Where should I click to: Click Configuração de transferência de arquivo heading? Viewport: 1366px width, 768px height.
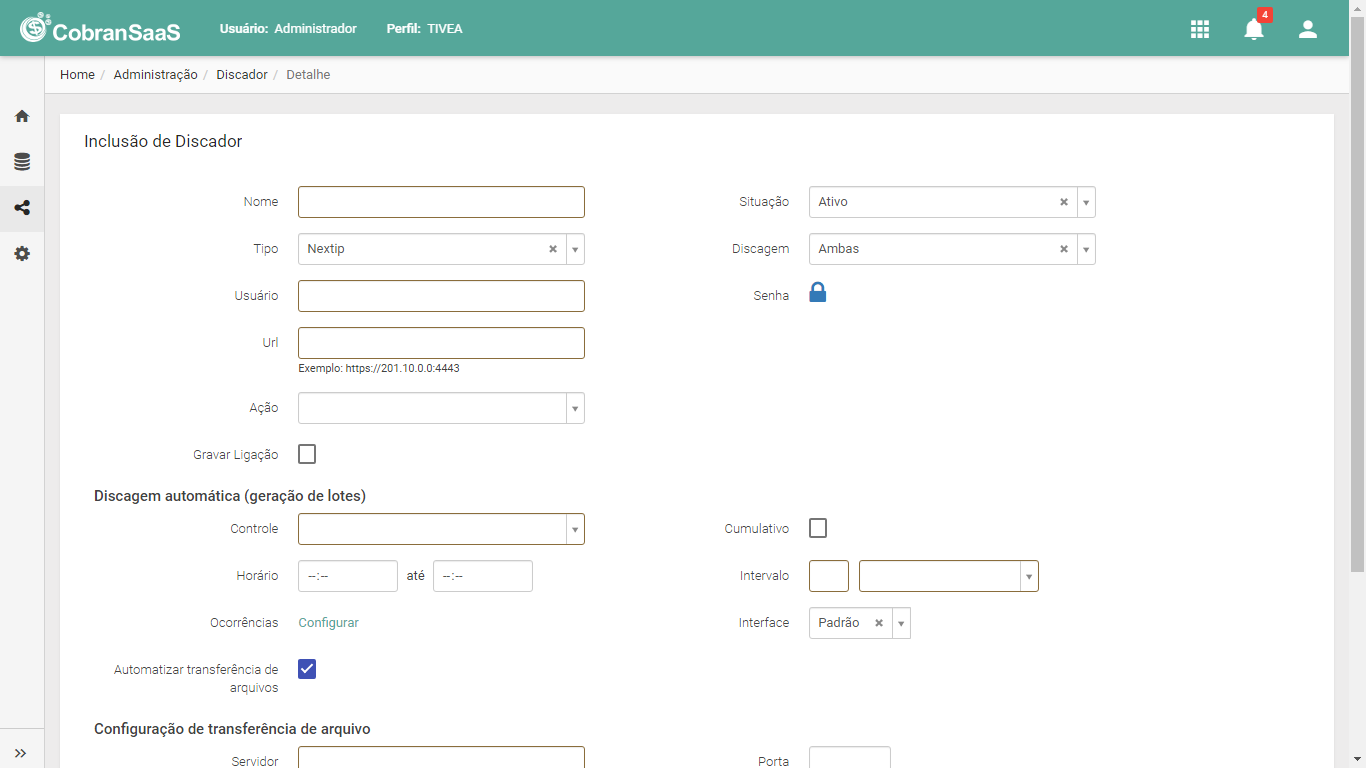click(232, 729)
